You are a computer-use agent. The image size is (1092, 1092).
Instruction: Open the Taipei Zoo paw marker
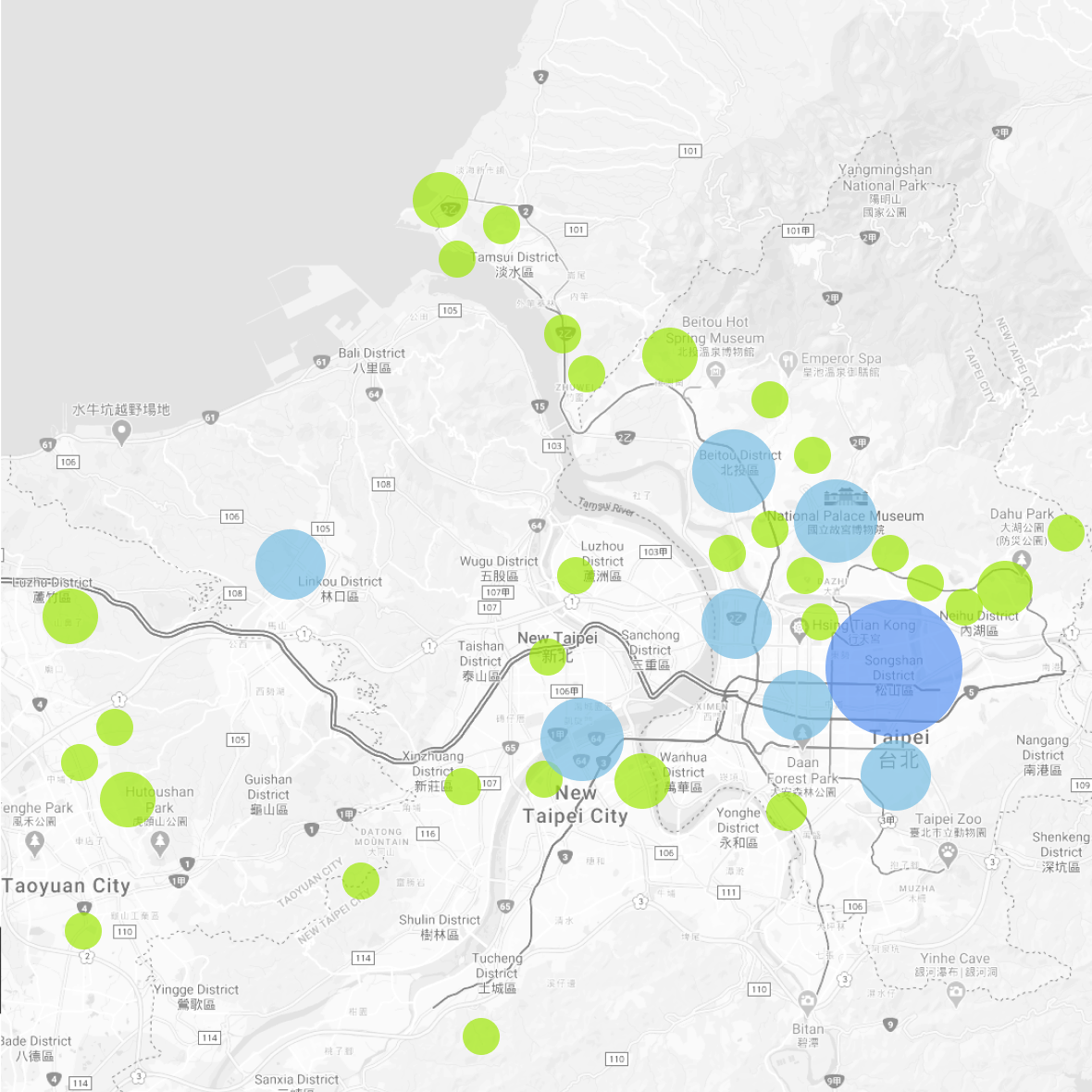point(947,853)
